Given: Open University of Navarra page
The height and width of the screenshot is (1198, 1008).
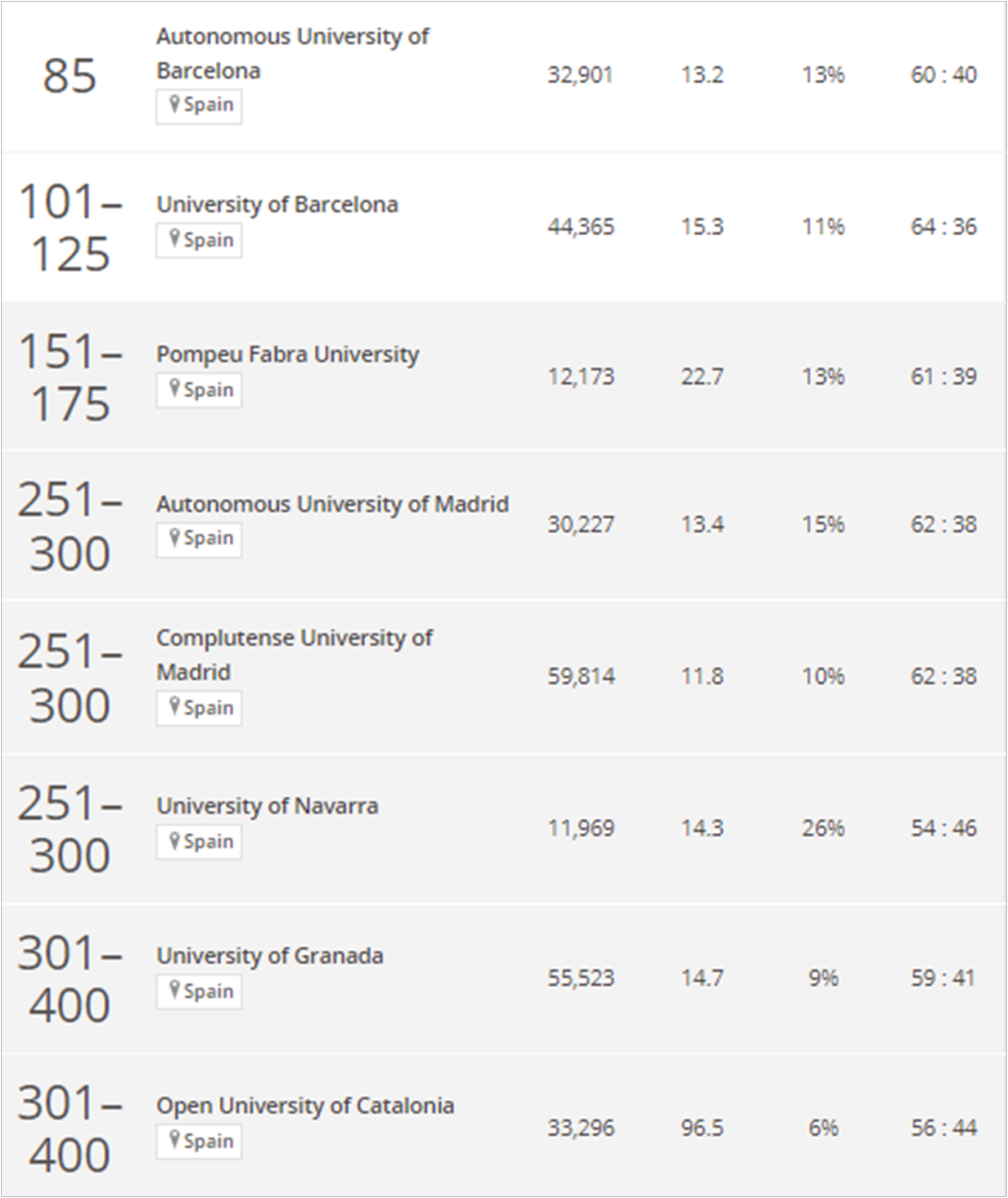Looking at the screenshot, I should (267, 806).
